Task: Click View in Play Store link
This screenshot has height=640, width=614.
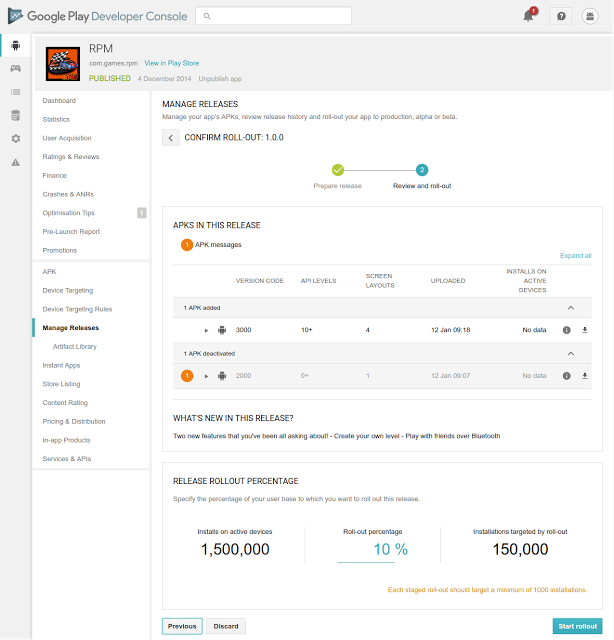Action: 171,63
